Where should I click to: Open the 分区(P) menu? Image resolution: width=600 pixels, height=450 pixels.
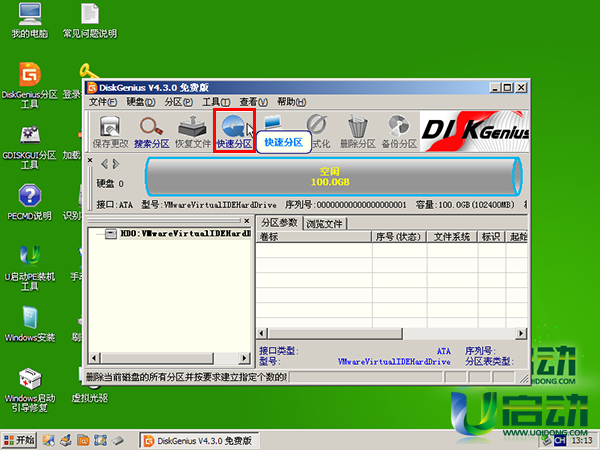point(178,102)
